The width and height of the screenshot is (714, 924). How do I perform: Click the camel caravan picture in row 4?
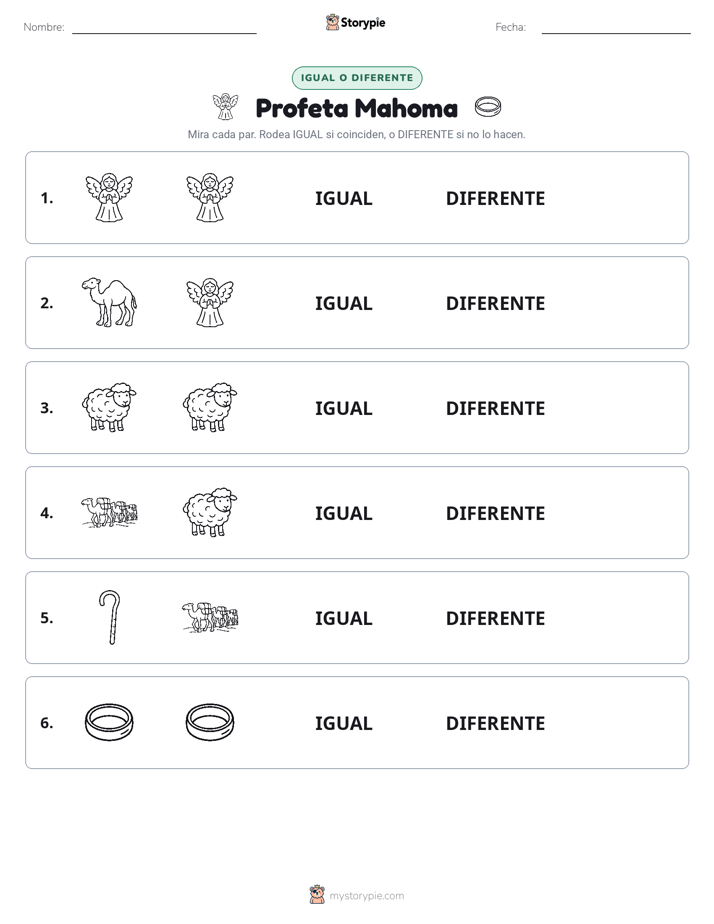[109, 512]
